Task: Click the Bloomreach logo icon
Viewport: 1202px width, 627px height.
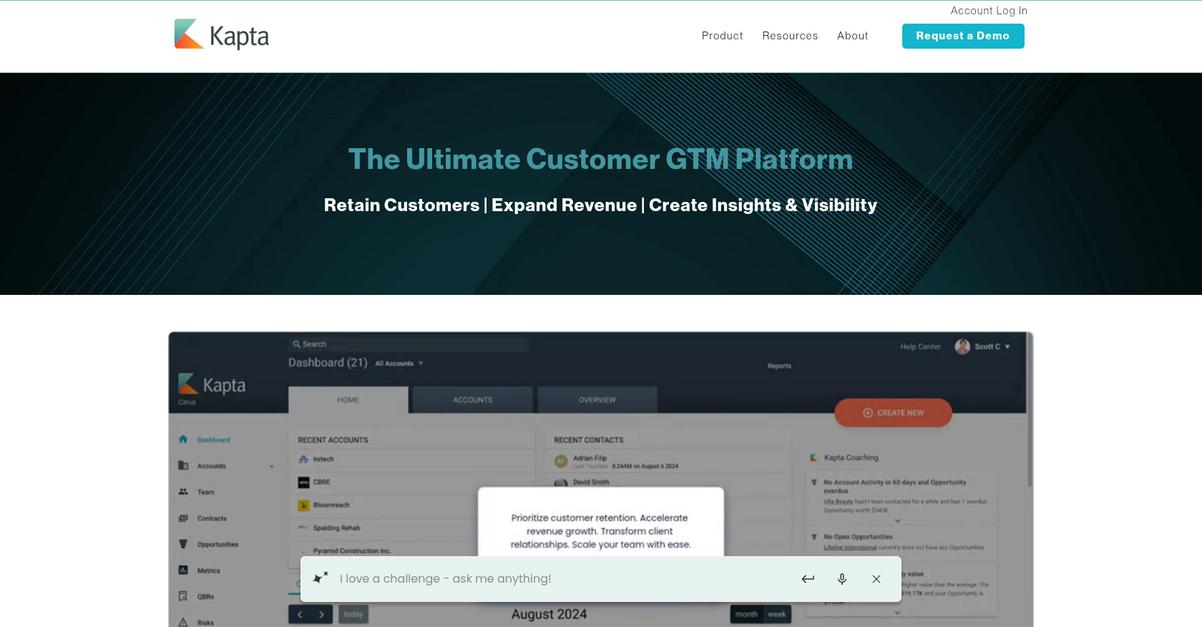Action: 303,505
